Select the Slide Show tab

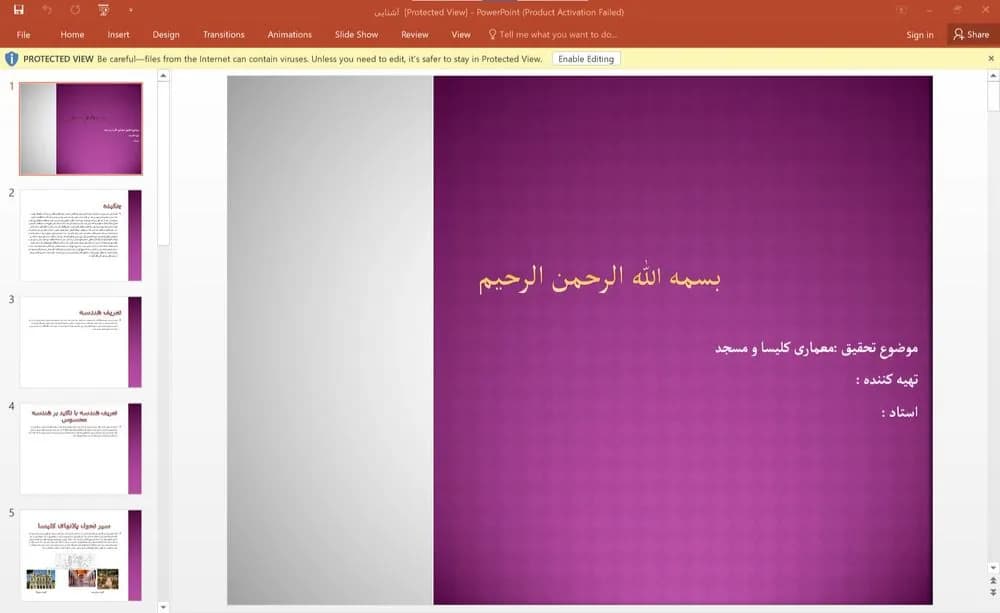point(357,34)
